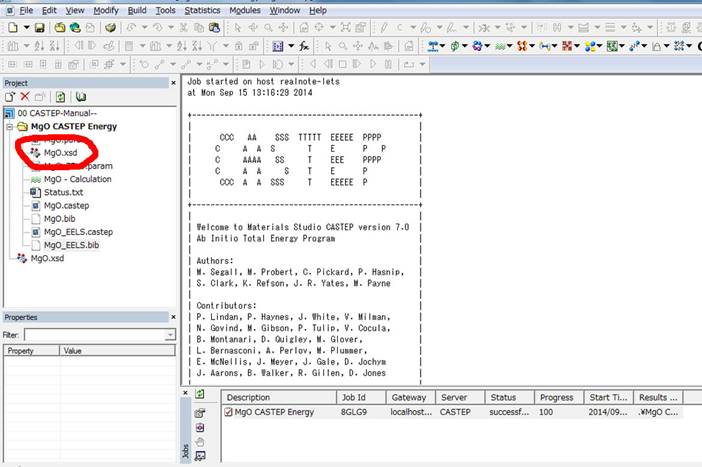Open the Window menu

pyautogui.click(x=284, y=10)
